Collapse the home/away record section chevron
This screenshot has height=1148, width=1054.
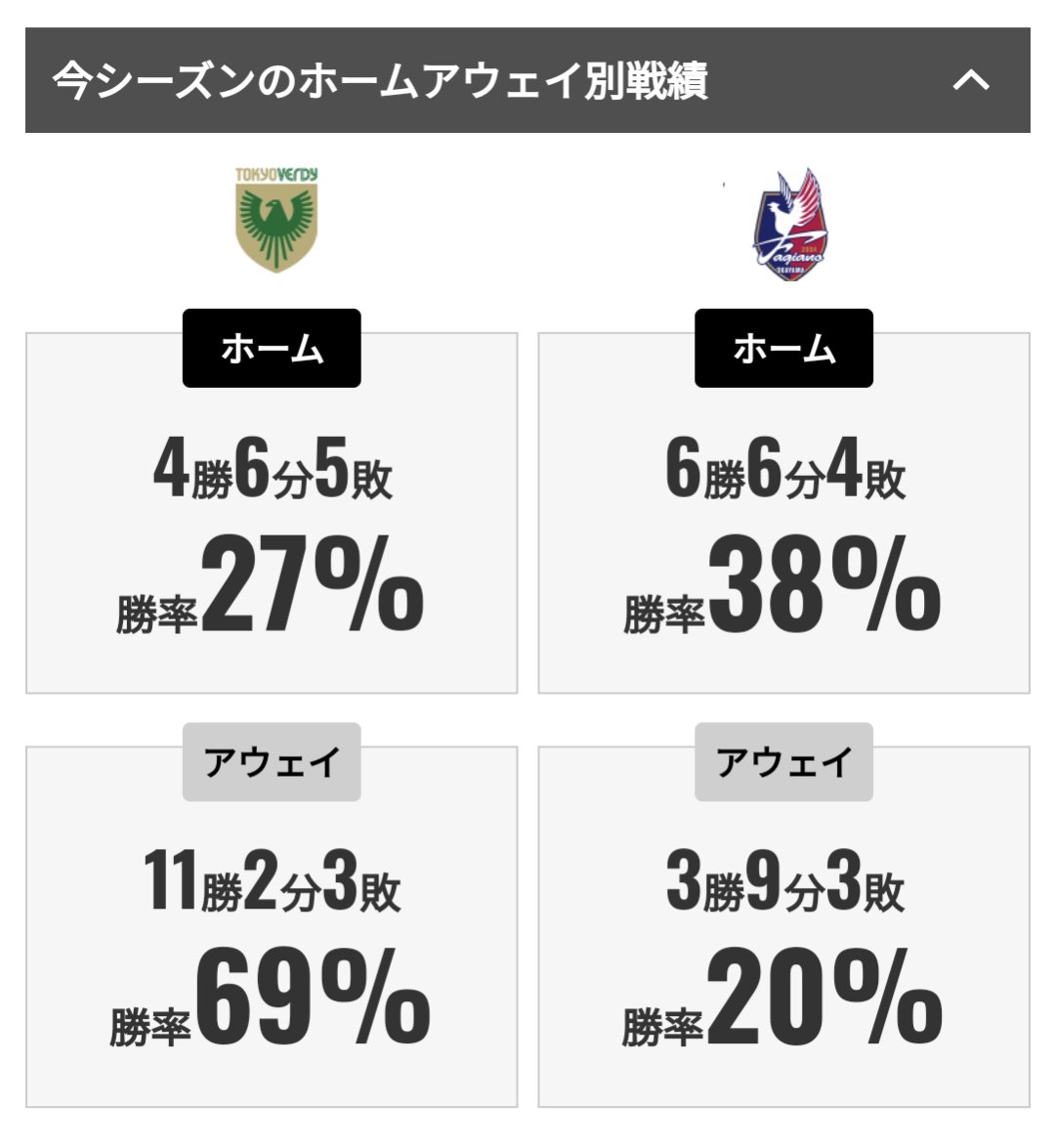[x=971, y=79]
